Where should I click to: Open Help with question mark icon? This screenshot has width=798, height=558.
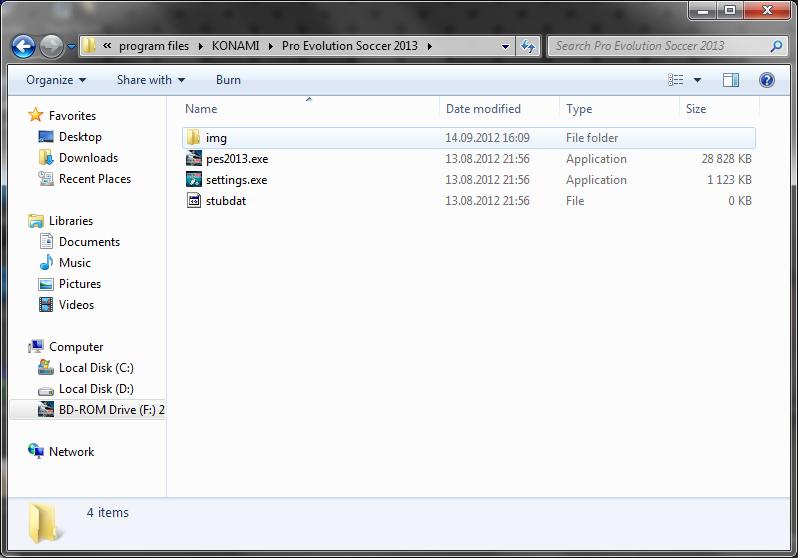766,80
